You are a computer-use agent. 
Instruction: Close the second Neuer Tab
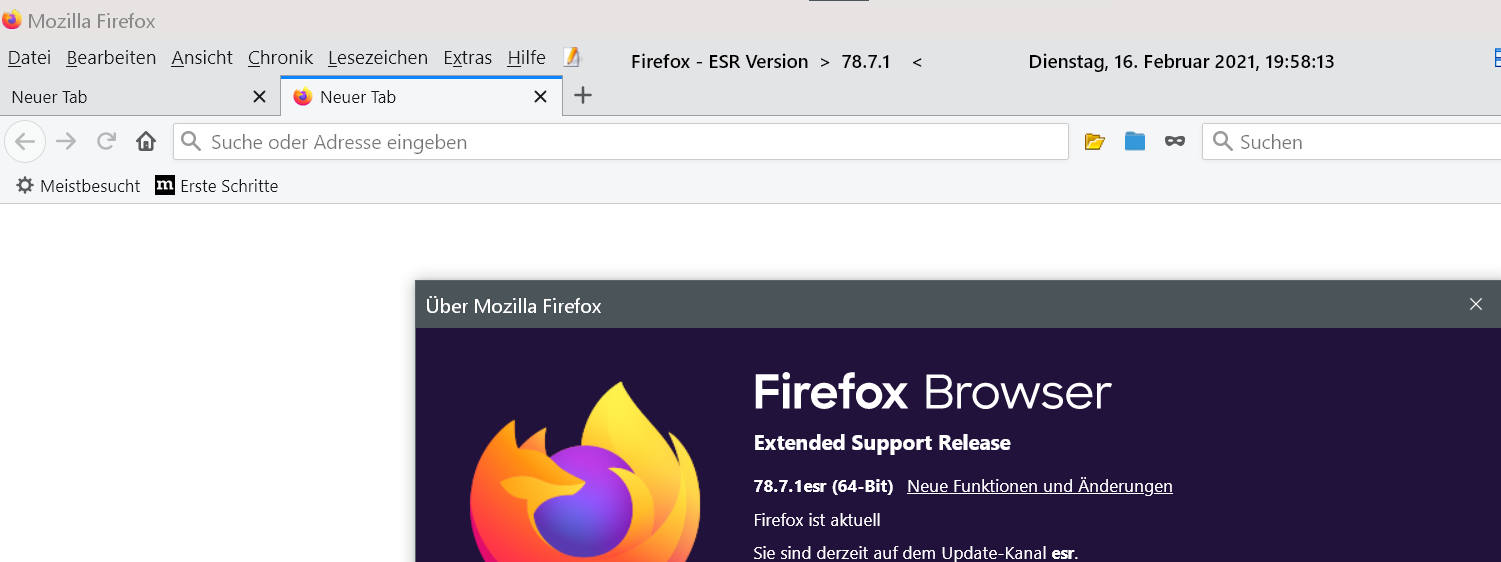click(540, 97)
